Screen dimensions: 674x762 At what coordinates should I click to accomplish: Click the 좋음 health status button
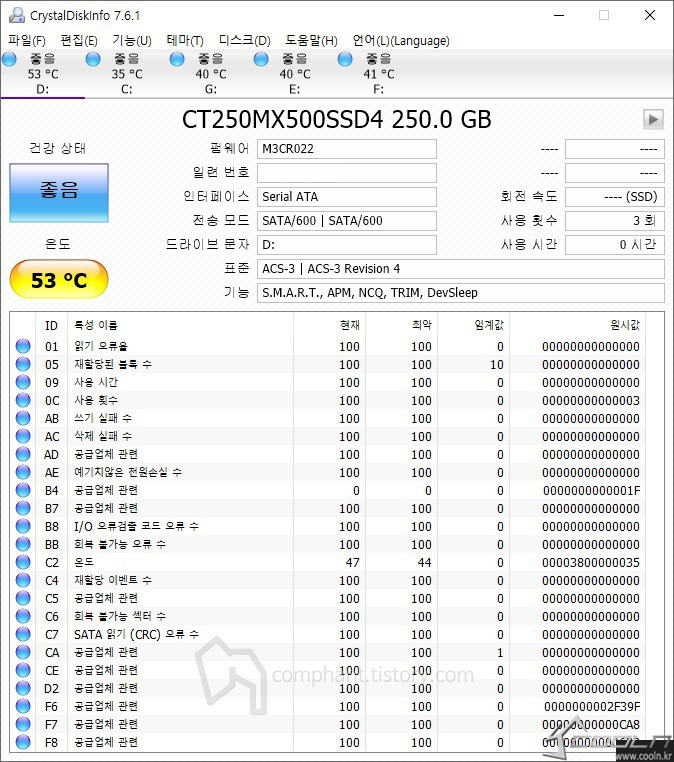pos(59,193)
